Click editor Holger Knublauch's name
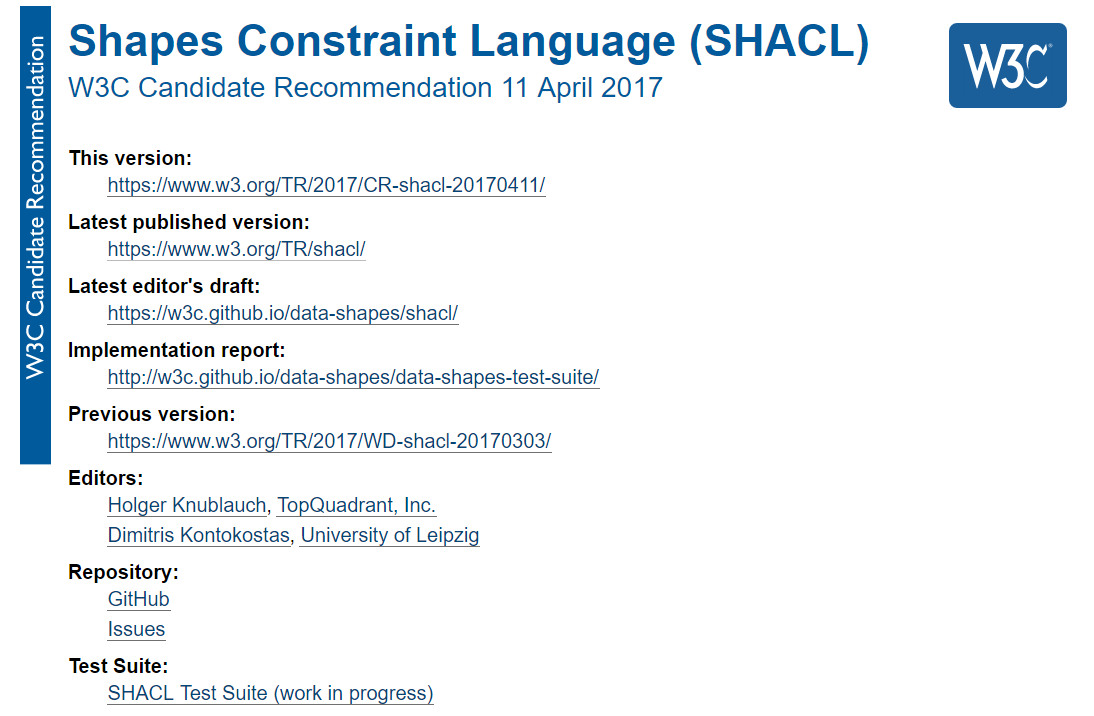The height and width of the screenshot is (716, 1094). point(187,505)
